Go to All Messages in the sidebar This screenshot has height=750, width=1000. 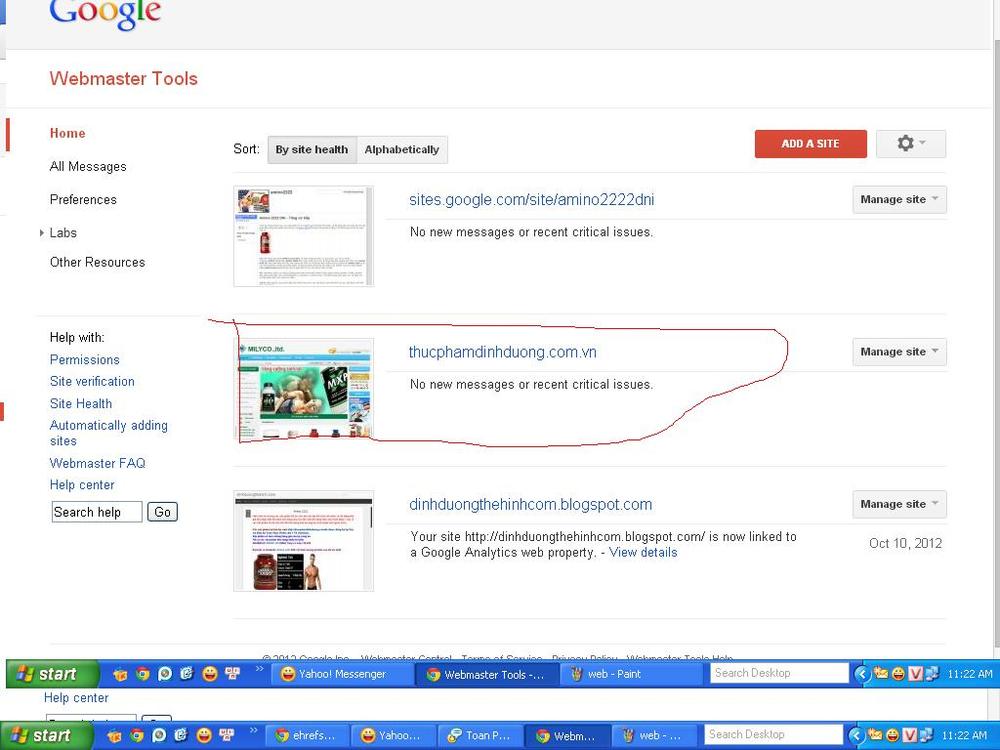click(88, 167)
